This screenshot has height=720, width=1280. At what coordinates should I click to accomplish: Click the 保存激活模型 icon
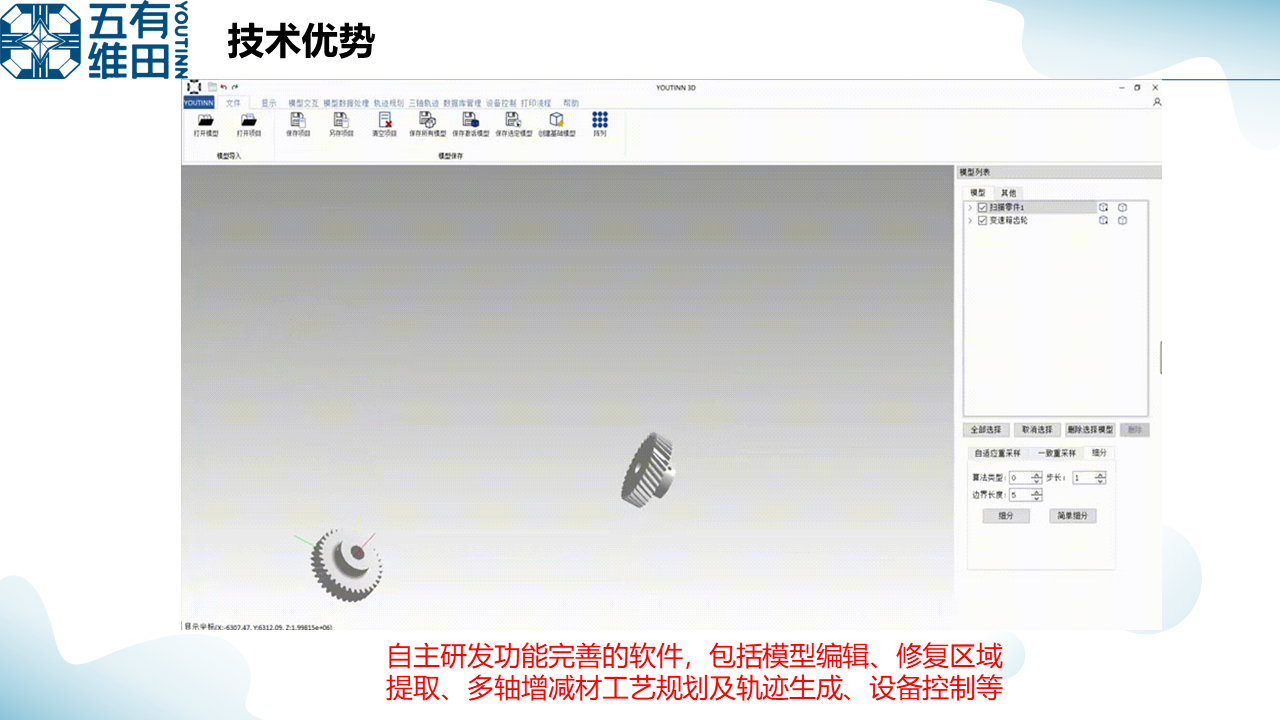[470, 119]
